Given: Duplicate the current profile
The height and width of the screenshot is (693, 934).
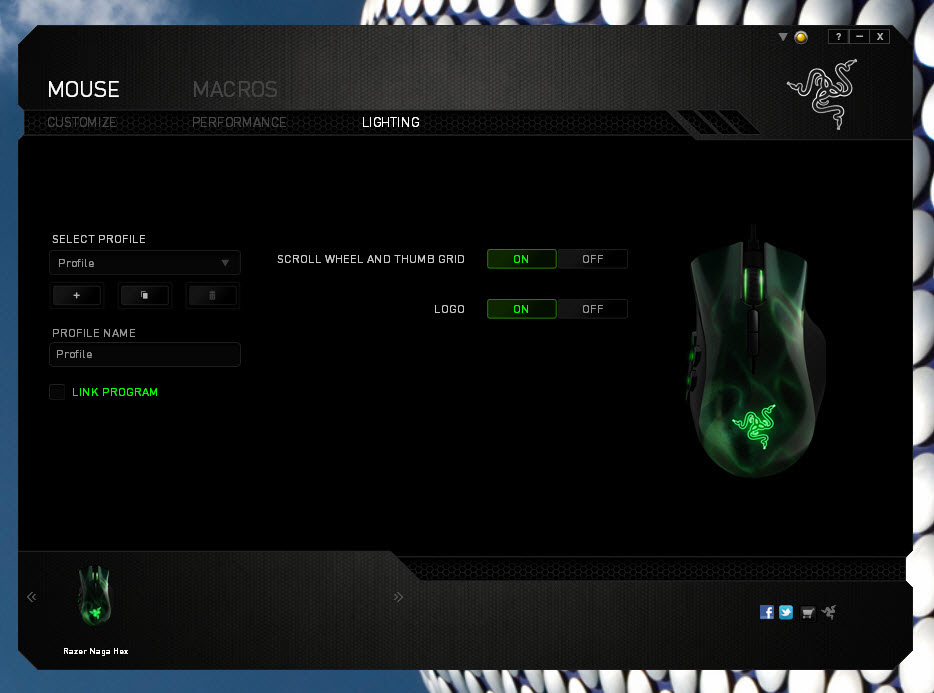Looking at the screenshot, I should (145, 296).
